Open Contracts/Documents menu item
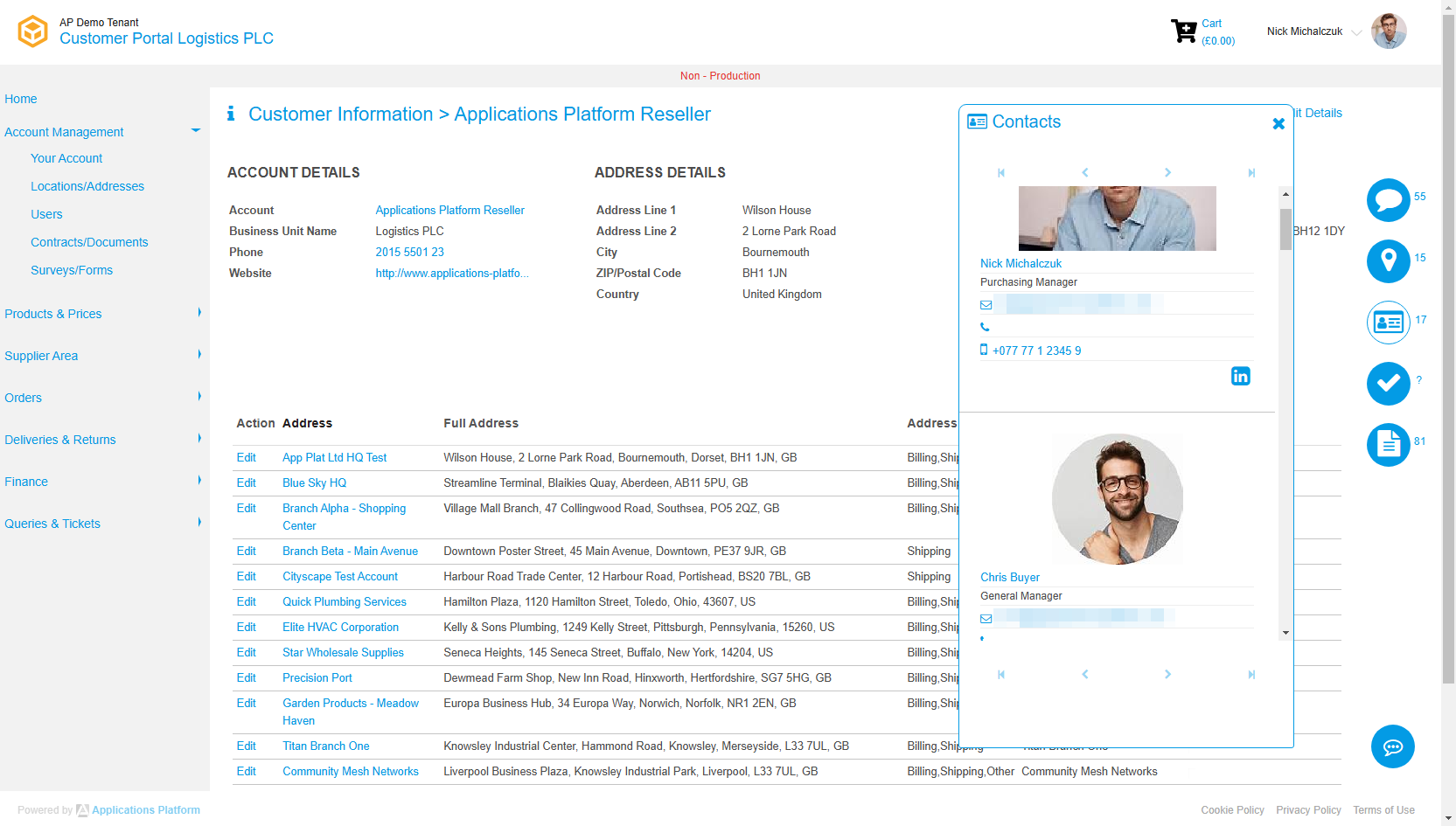Screen dimensions: 1456x826 (89, 242)
